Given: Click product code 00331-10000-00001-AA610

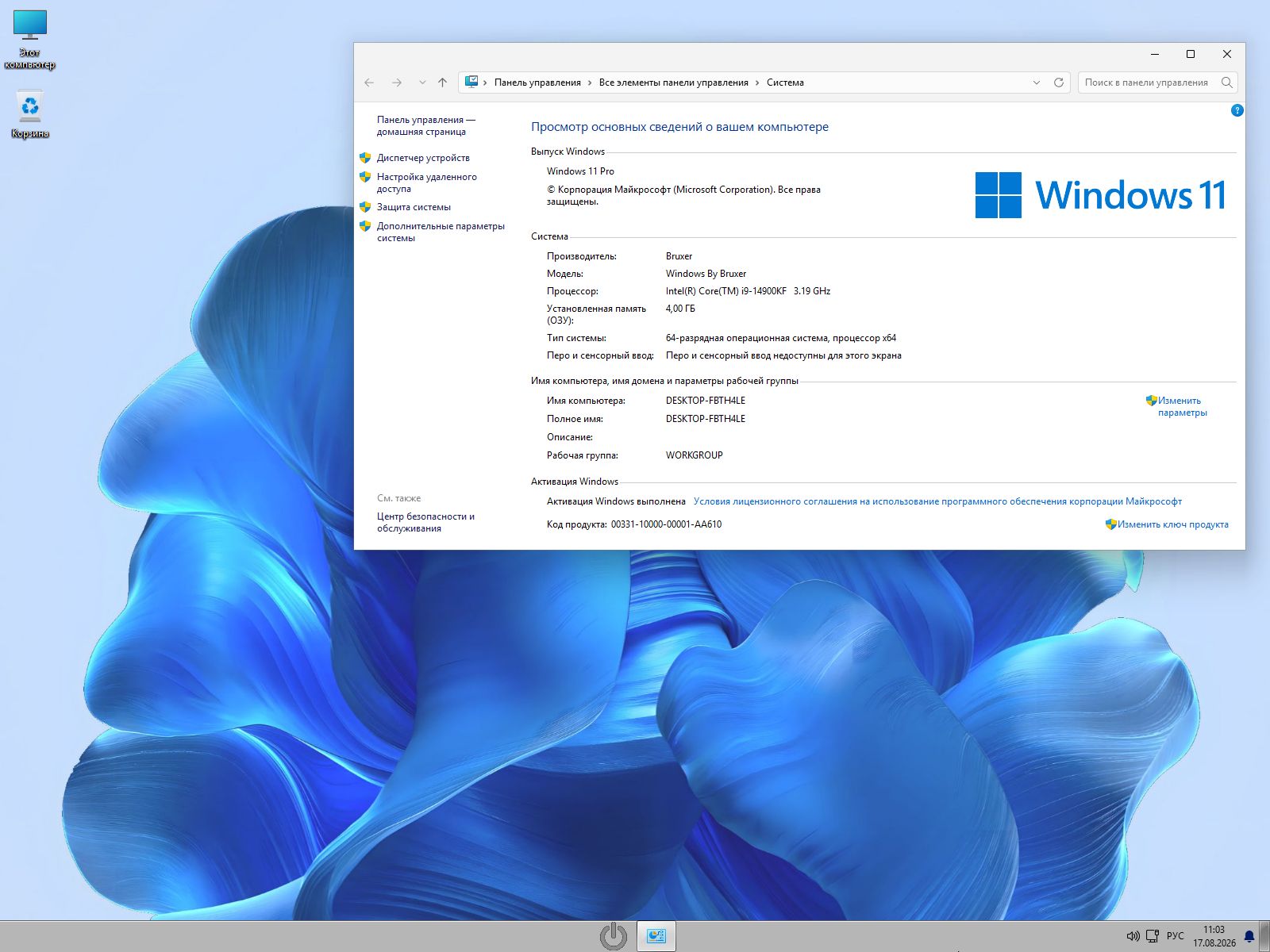Looking at the screenshot, I should pos(666,524).
